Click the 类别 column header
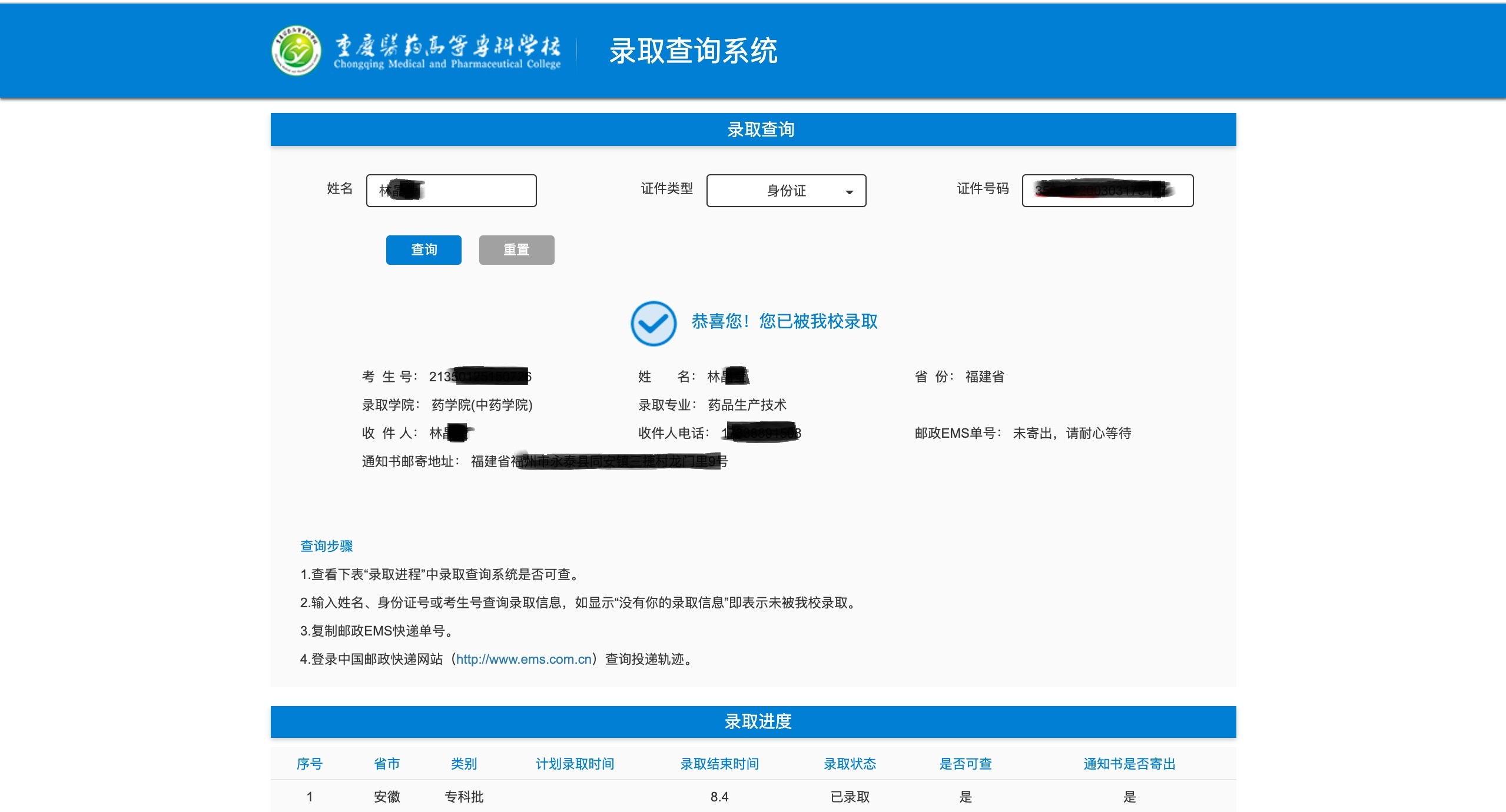The image size is (1506, 812). pos(464,764)
